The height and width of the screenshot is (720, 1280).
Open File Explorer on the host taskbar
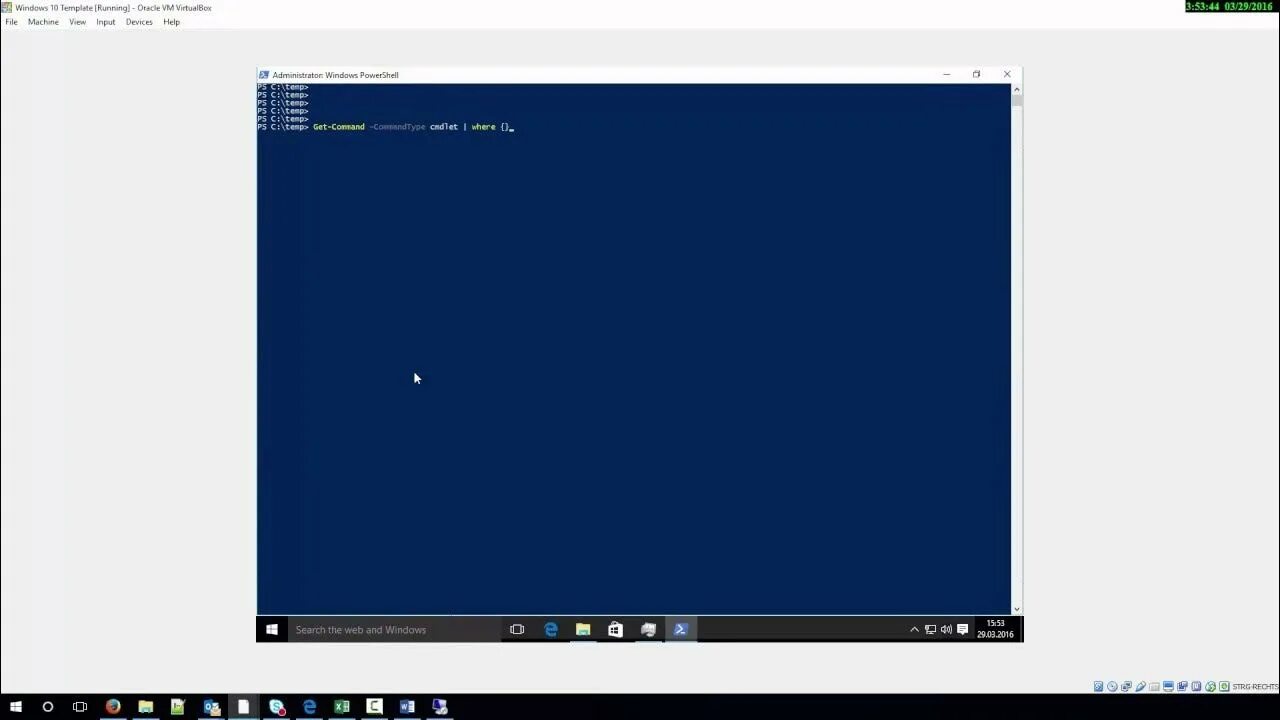point(145,707)
